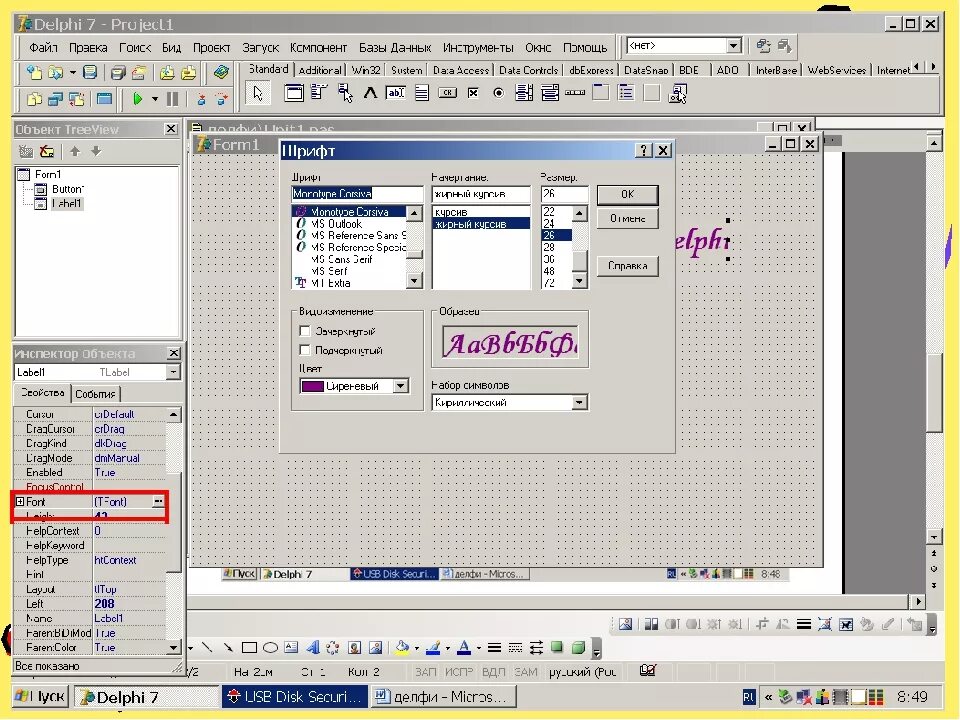
Task: Open the Цвет color dropdown
Action: tap(400, 386)
